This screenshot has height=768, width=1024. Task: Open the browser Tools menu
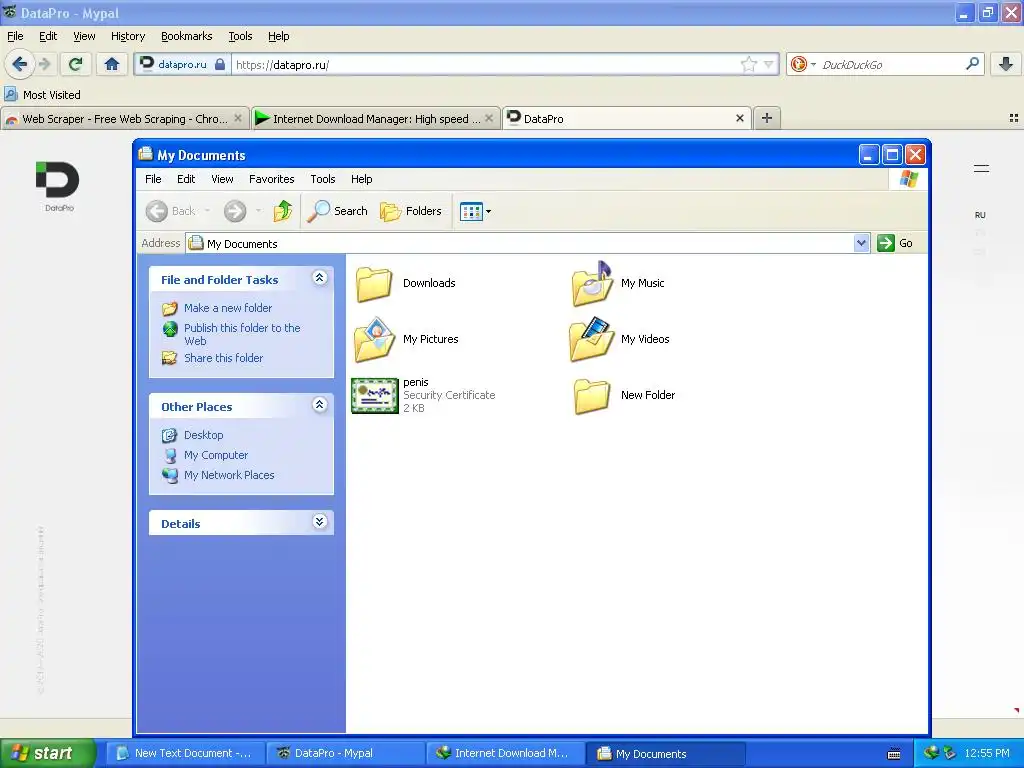click(x=240, y=36)
